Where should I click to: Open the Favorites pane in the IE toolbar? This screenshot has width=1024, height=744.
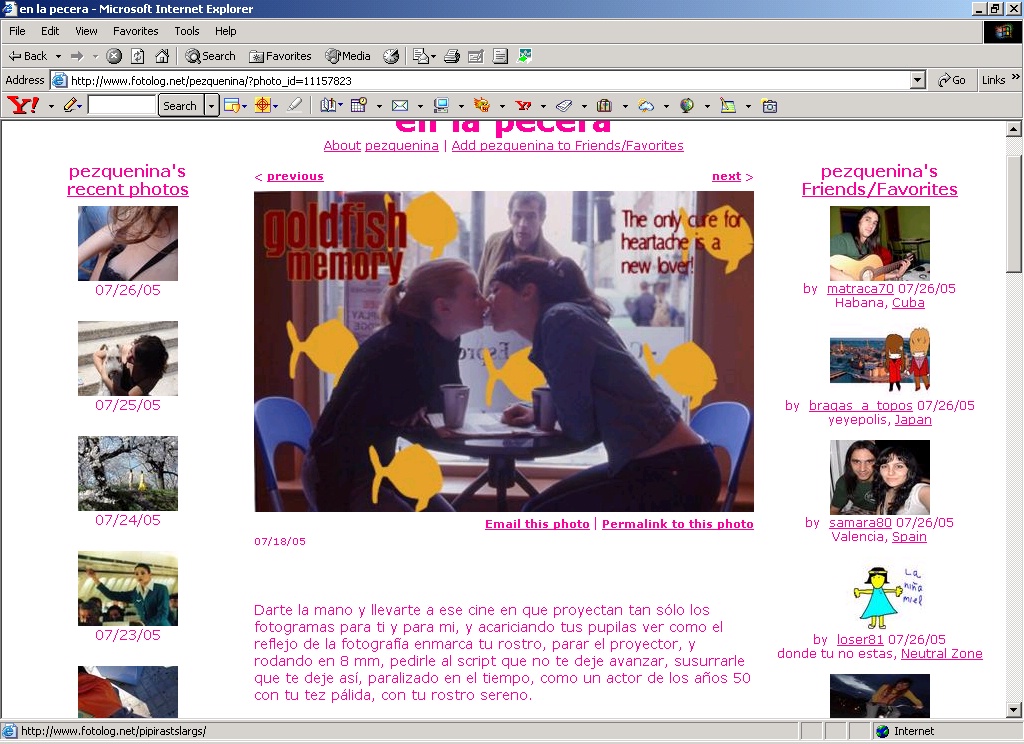280,56
